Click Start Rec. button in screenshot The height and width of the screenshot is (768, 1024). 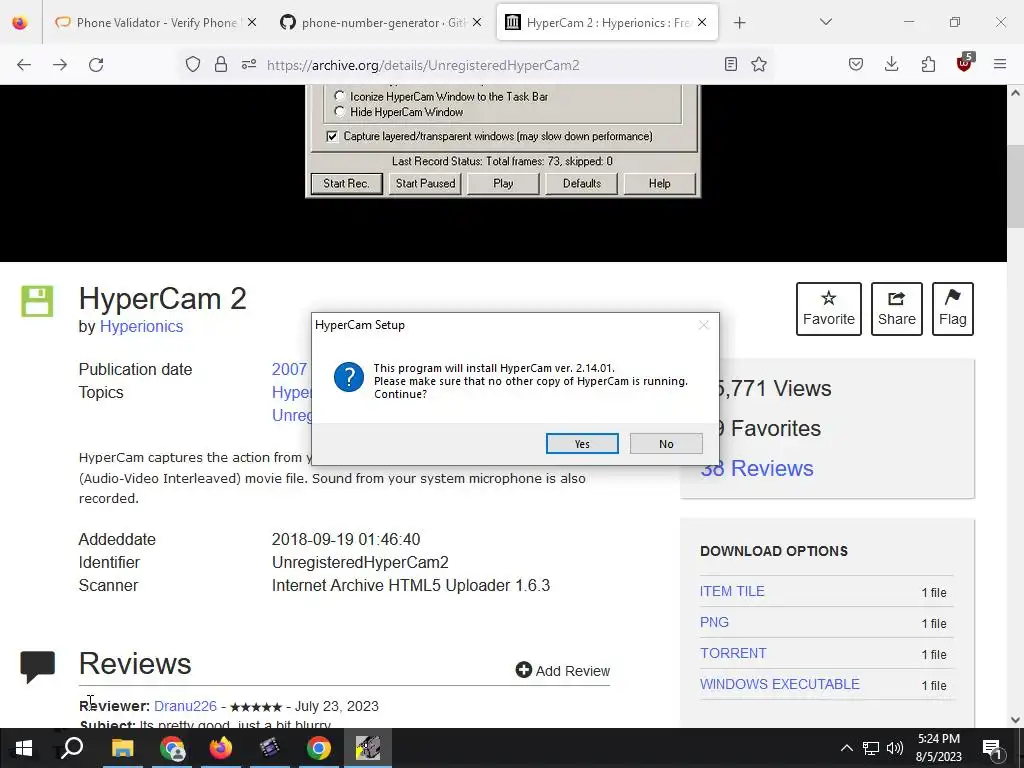(346, 184)
